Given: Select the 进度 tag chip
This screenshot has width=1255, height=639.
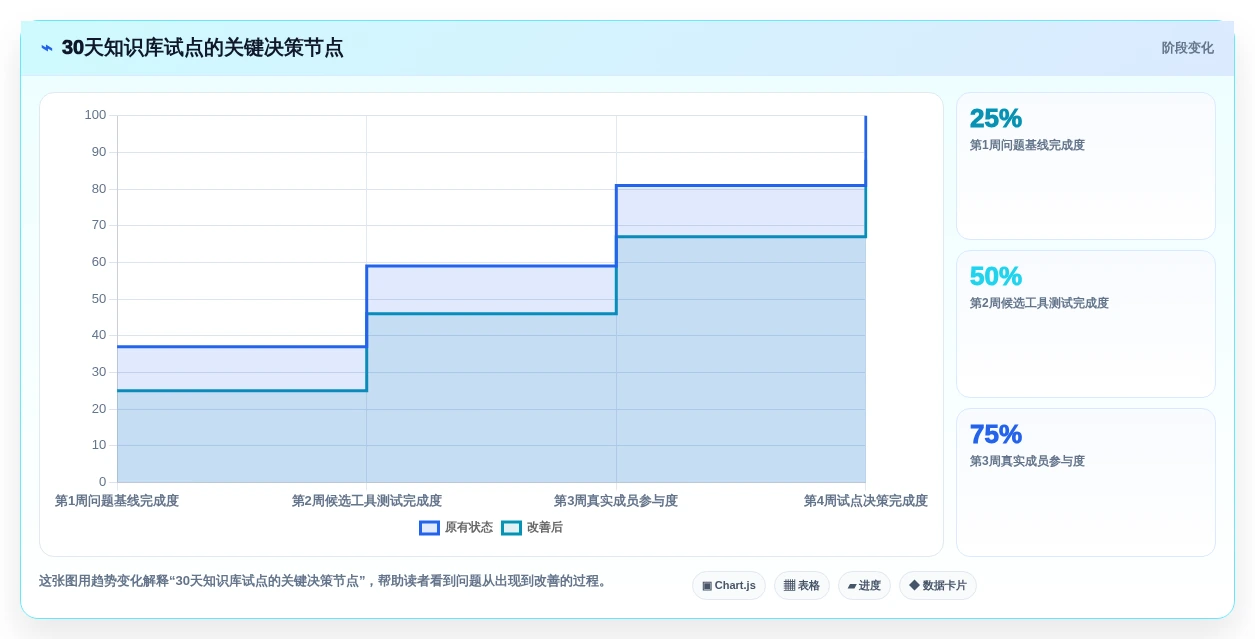Looking at the screenshot, I should click(x=864, y=586).
